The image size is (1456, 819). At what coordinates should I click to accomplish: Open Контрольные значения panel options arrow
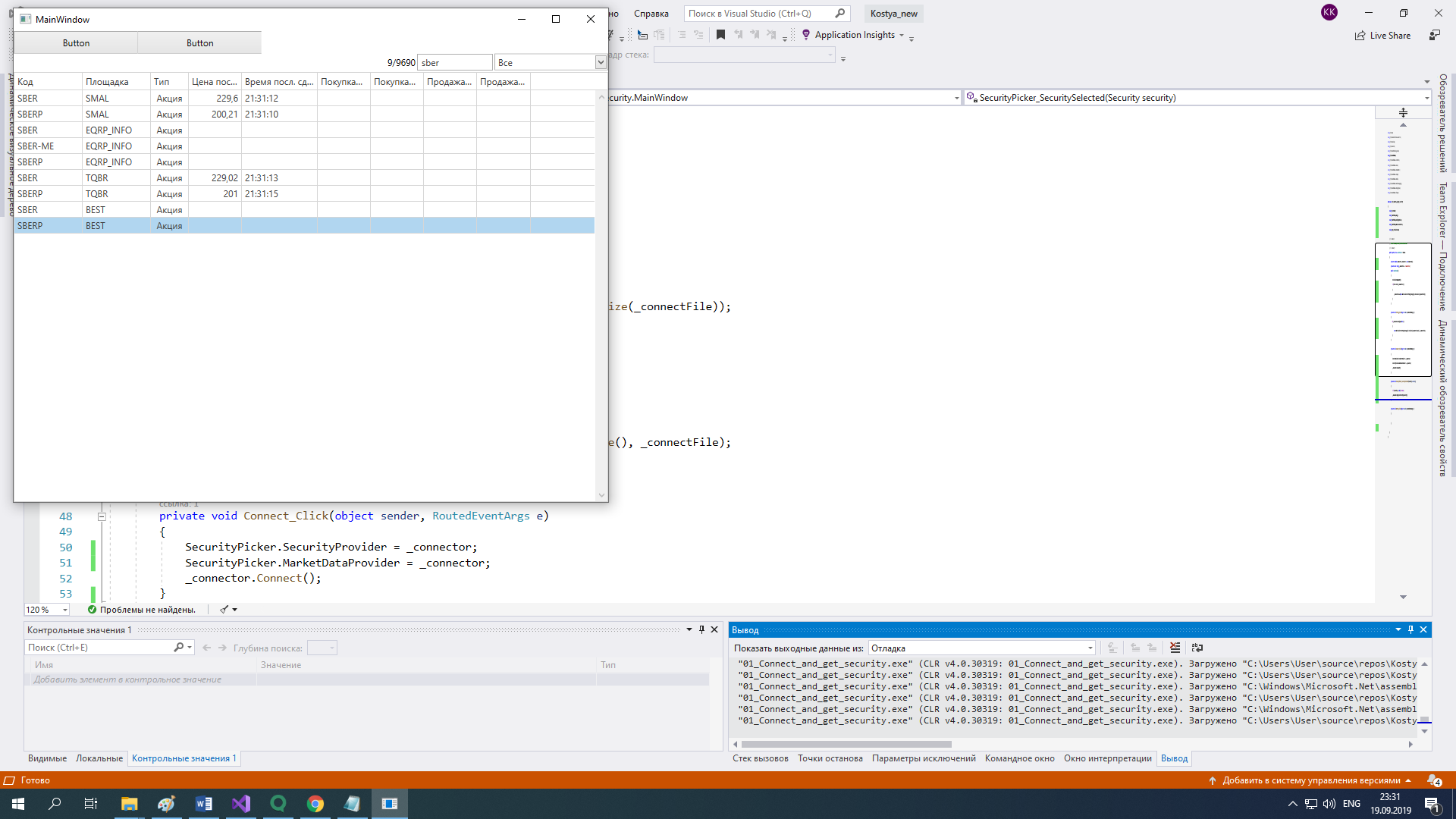point(689,629)
